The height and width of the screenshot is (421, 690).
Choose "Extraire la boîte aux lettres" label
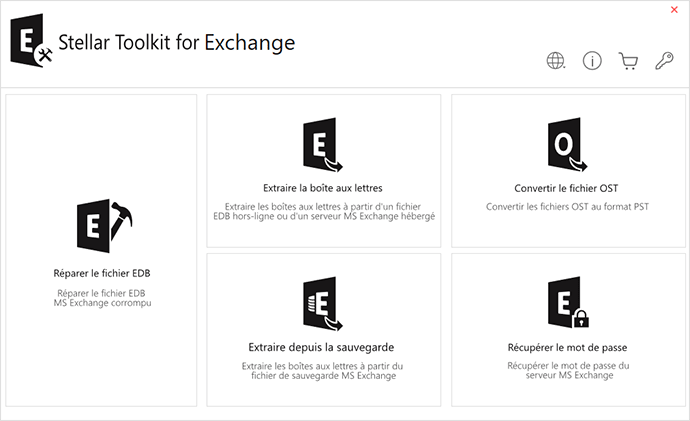[x=323, y=188]
